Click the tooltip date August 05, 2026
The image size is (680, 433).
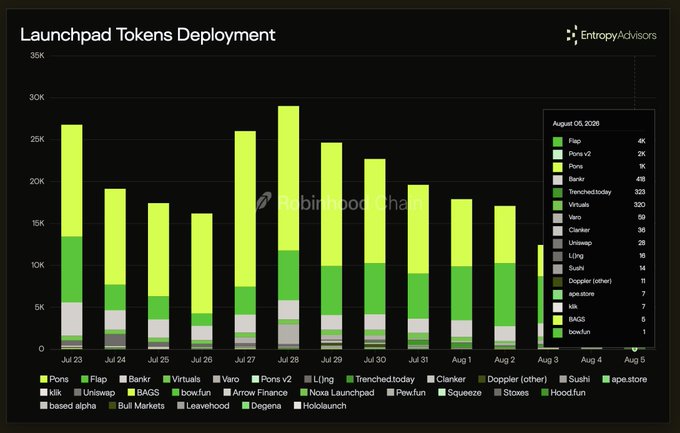(575, 124)
